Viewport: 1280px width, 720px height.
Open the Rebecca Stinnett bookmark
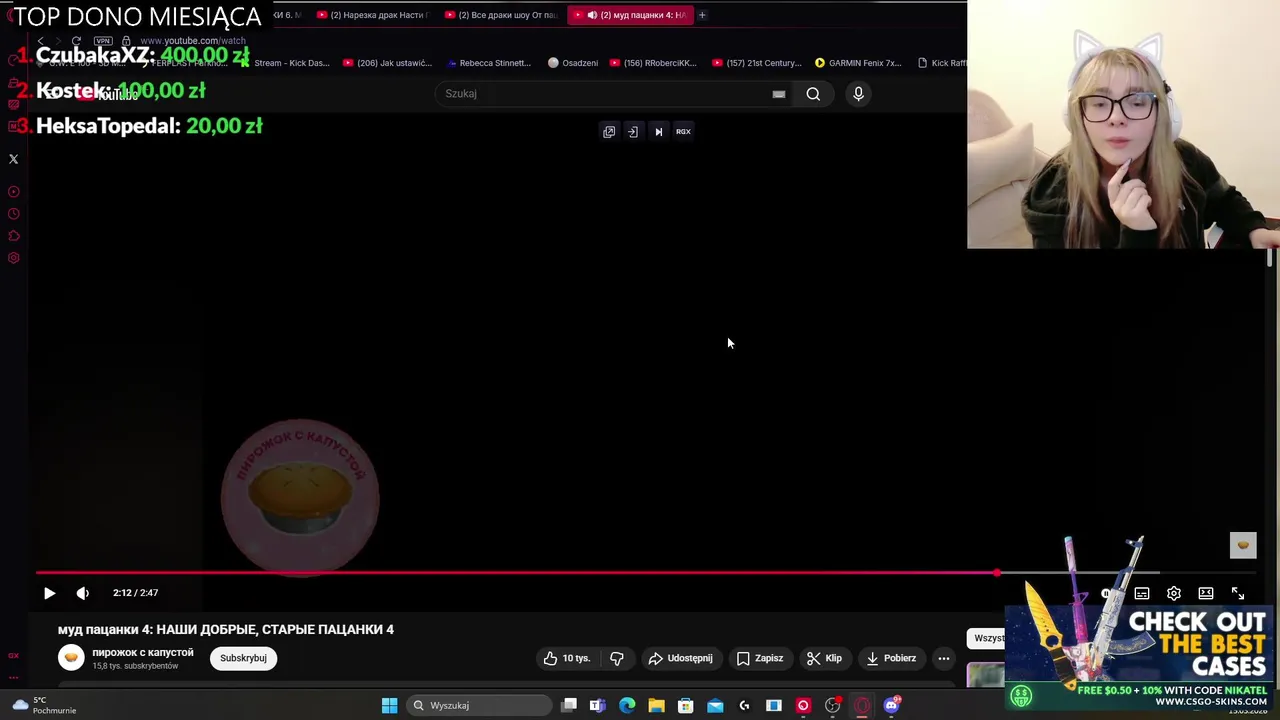(x=489, y=63)
